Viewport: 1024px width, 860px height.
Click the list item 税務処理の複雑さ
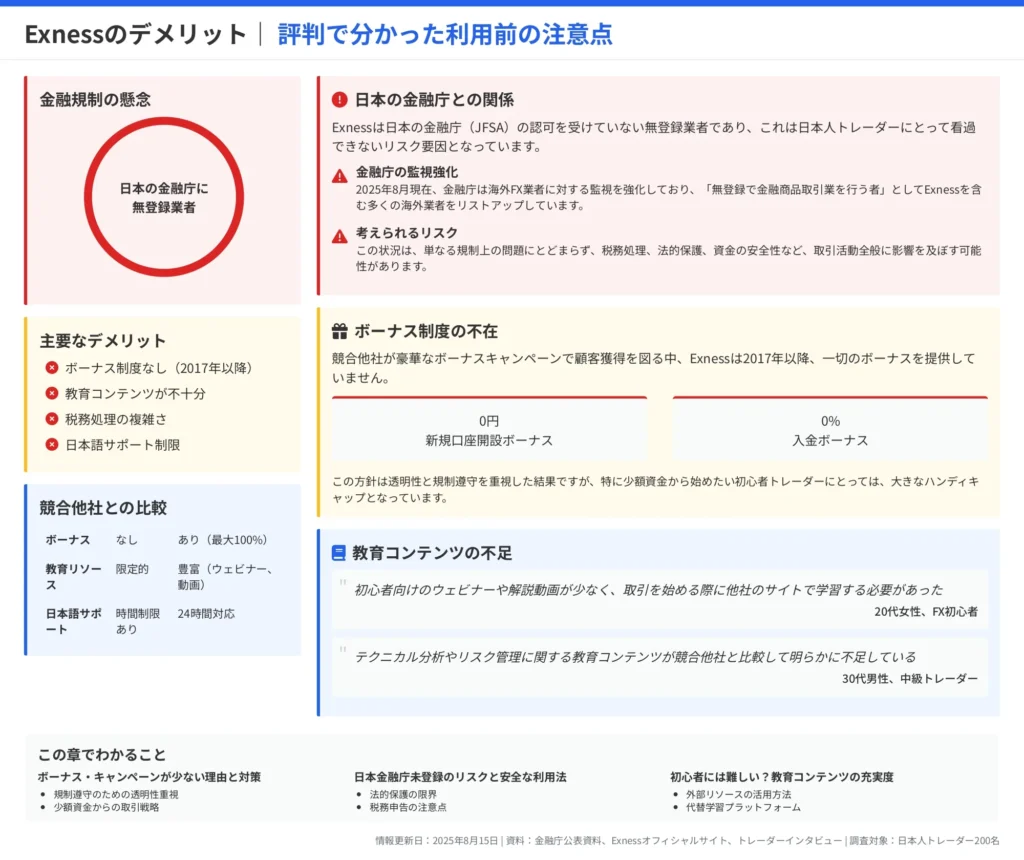116,419
